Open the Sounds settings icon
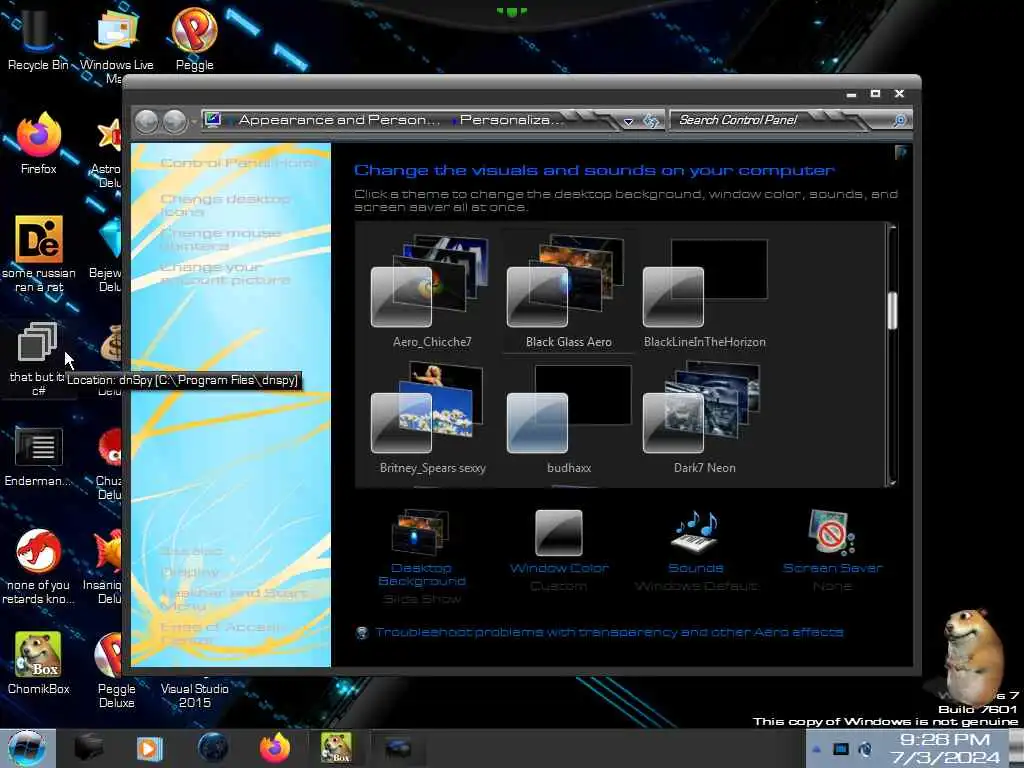1024x768 pixels. point(696,533)
